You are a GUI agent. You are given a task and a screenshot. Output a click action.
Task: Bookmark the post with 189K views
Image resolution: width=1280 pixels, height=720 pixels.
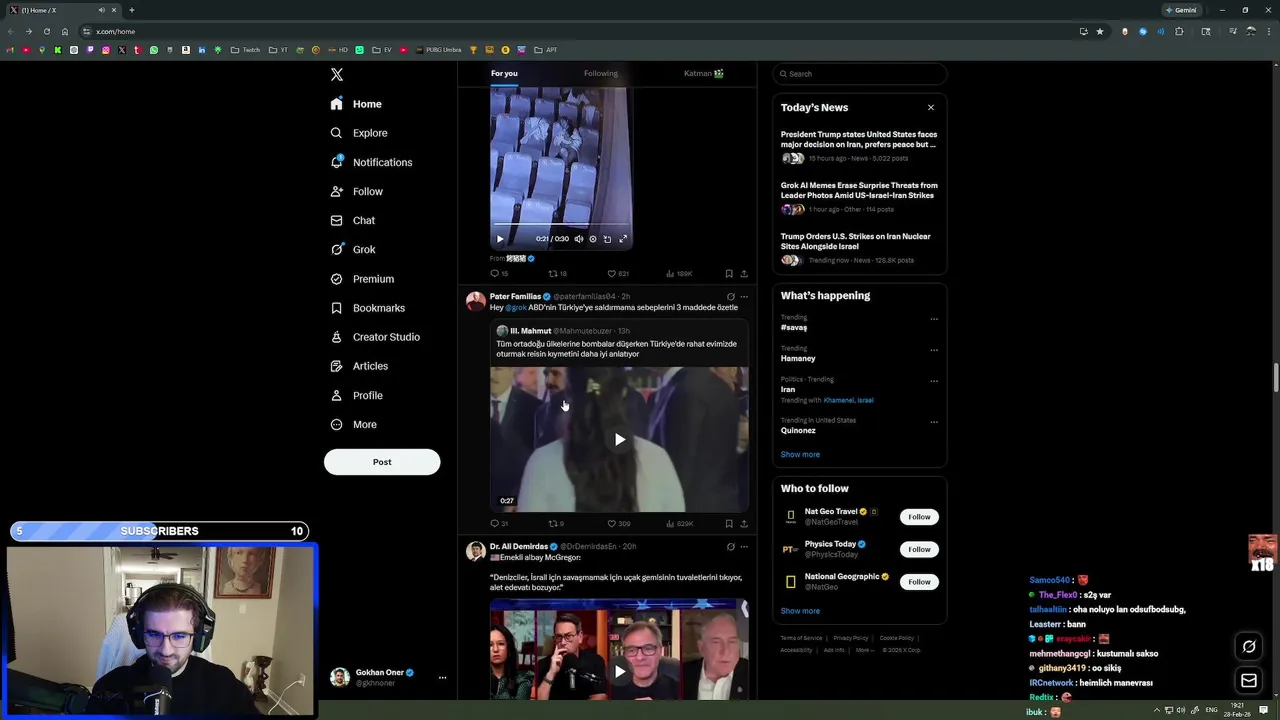[x=729, y=273]
